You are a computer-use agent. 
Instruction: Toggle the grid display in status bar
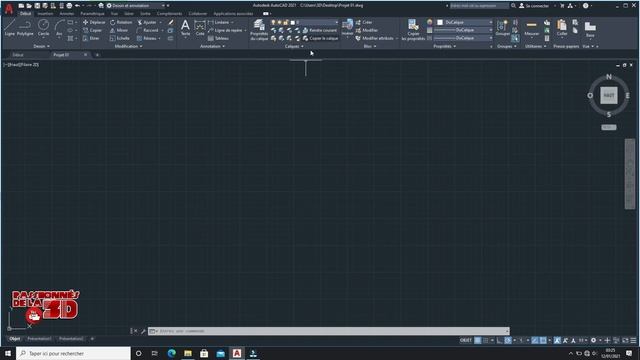478,340
